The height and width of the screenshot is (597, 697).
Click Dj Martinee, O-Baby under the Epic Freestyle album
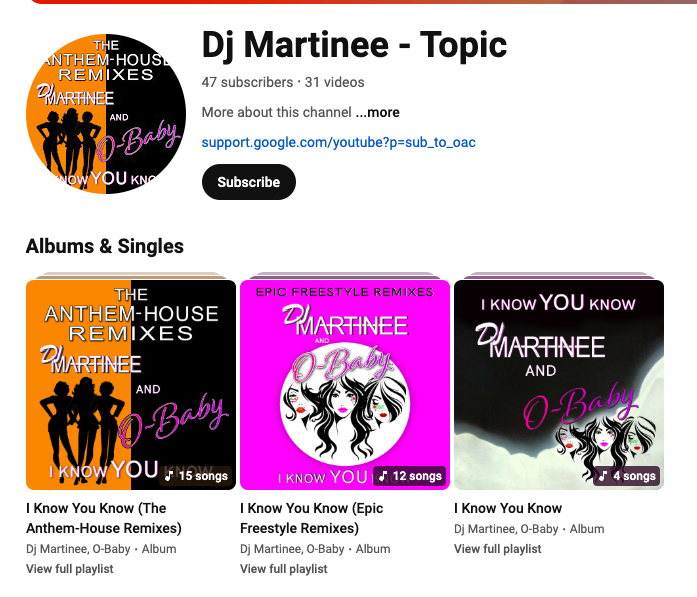[x=292, y=549]
